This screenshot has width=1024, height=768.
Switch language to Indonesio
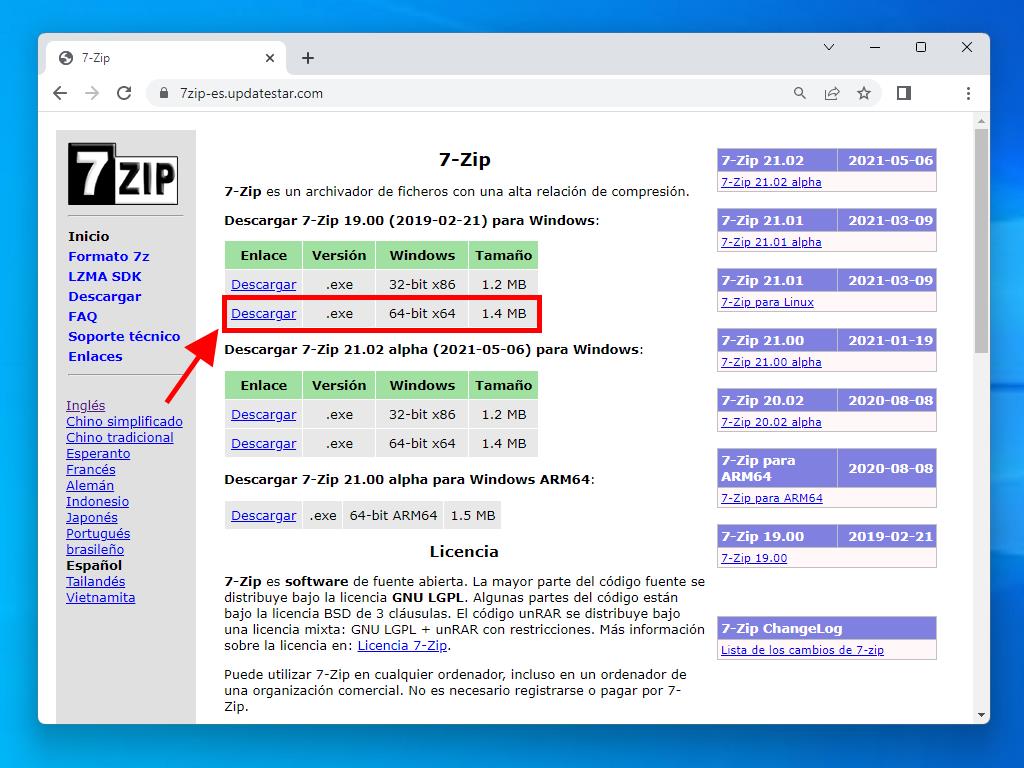pyautogui.click(x=97, y=502)
